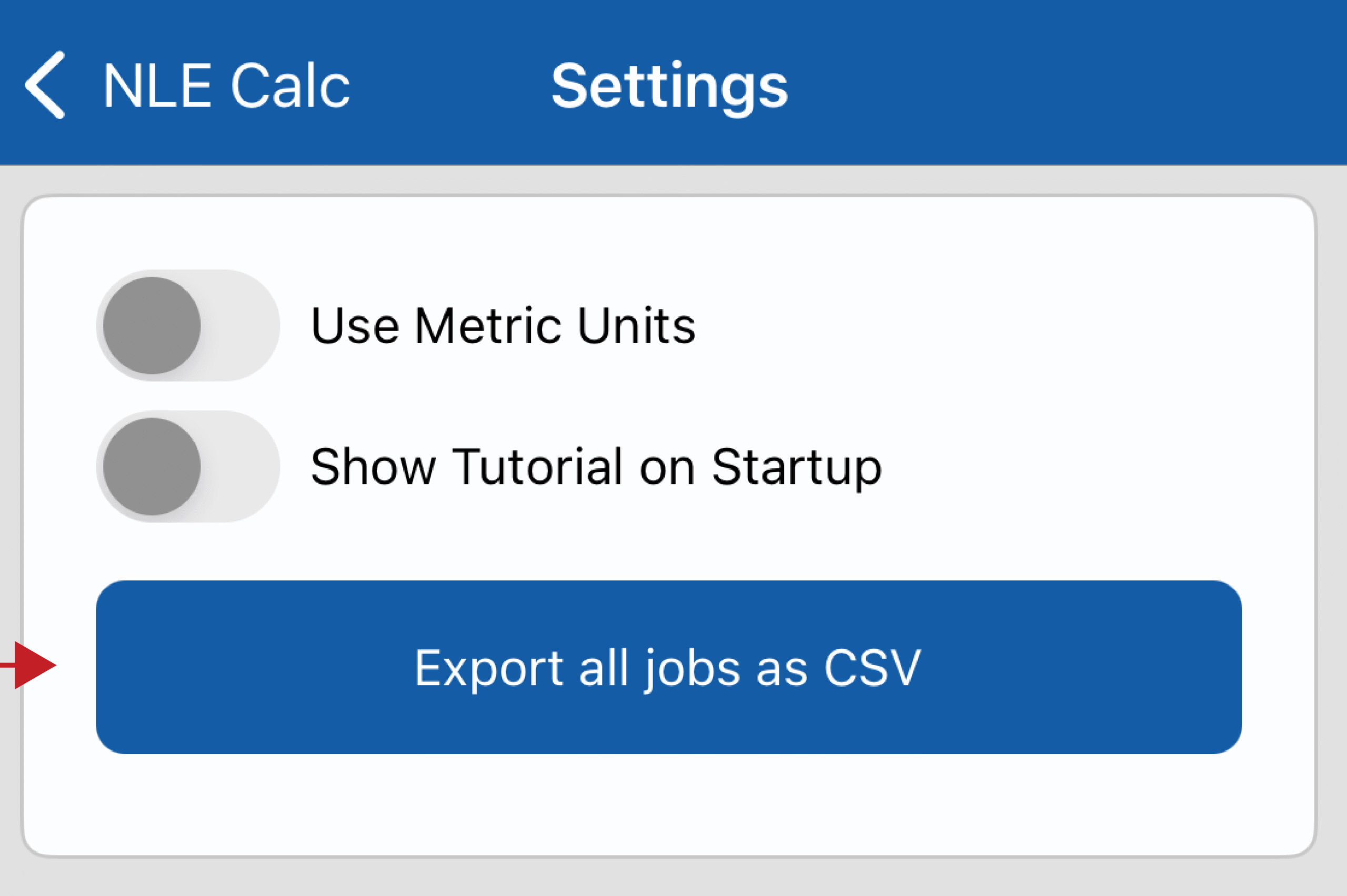Image resolution: width=1347 pixels, height=896 pixels.
Task: Tap the blue export CSV button text
Action: click(x=669, y=668)
